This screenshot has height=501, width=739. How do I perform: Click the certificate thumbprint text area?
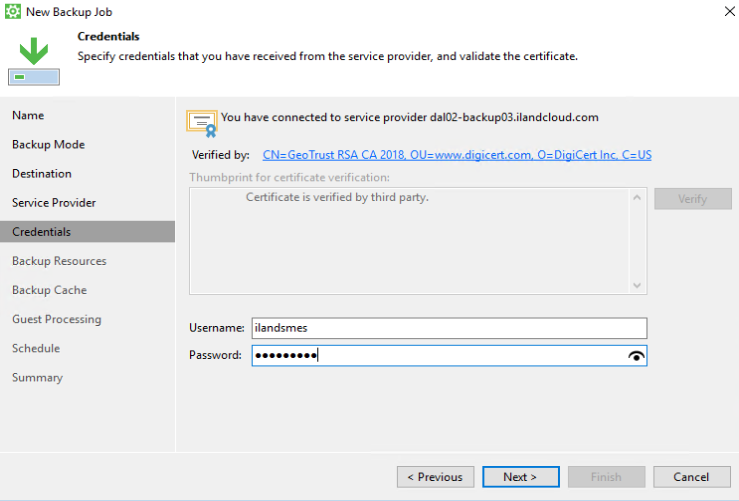[x=410, y=240]
